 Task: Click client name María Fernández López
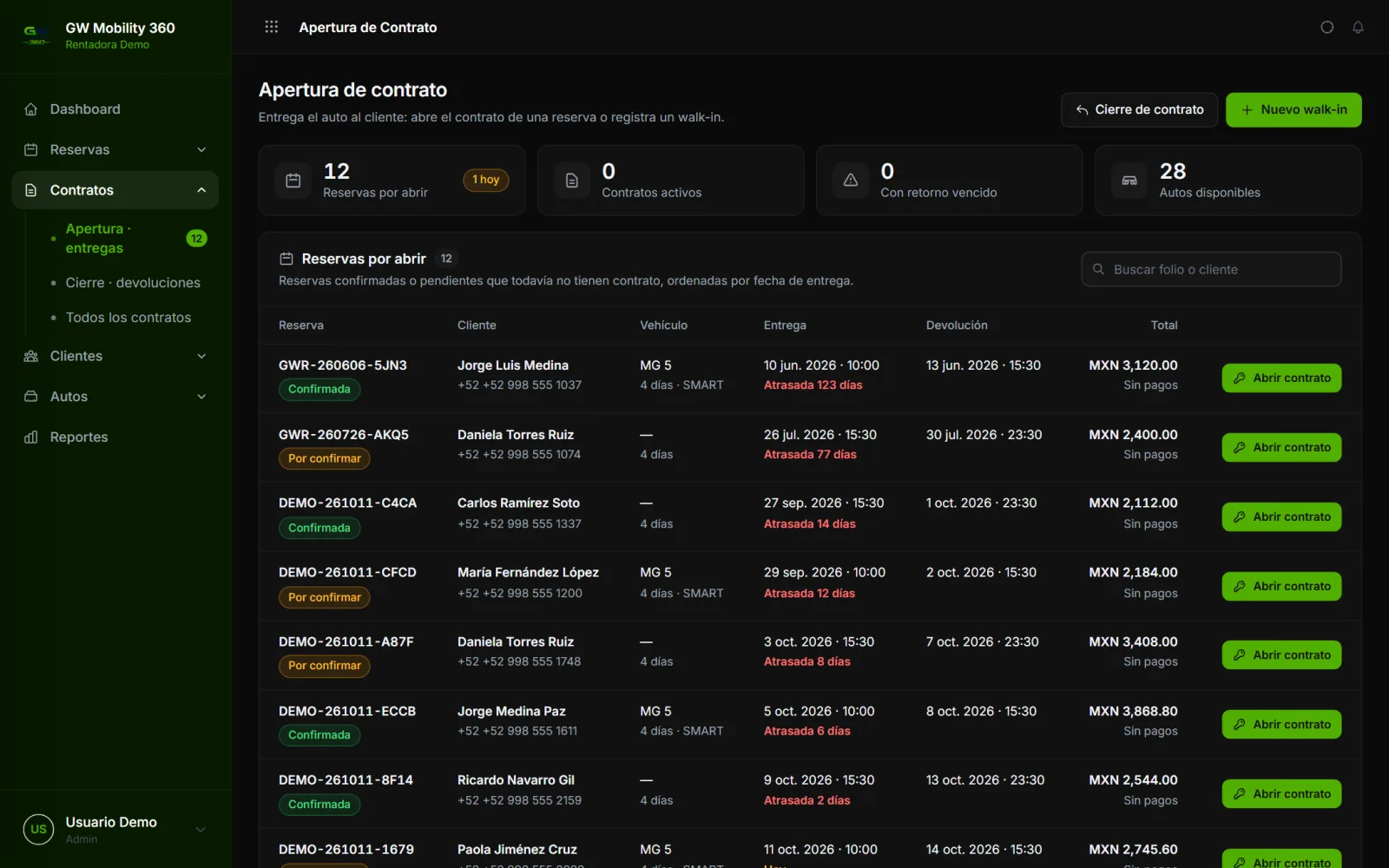pyautogui.click(x=528, y=573)
